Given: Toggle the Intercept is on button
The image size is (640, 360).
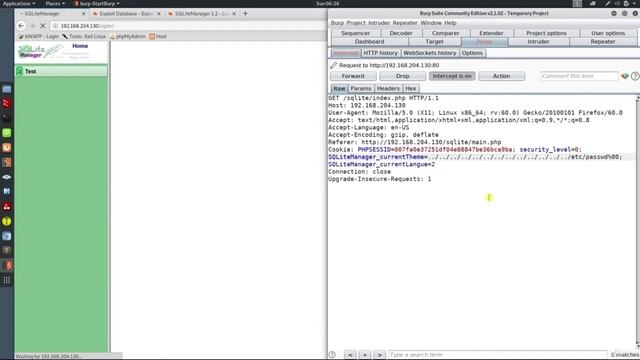Looking at the screenshot, I should pyautogui.click(x=452, y=76).
